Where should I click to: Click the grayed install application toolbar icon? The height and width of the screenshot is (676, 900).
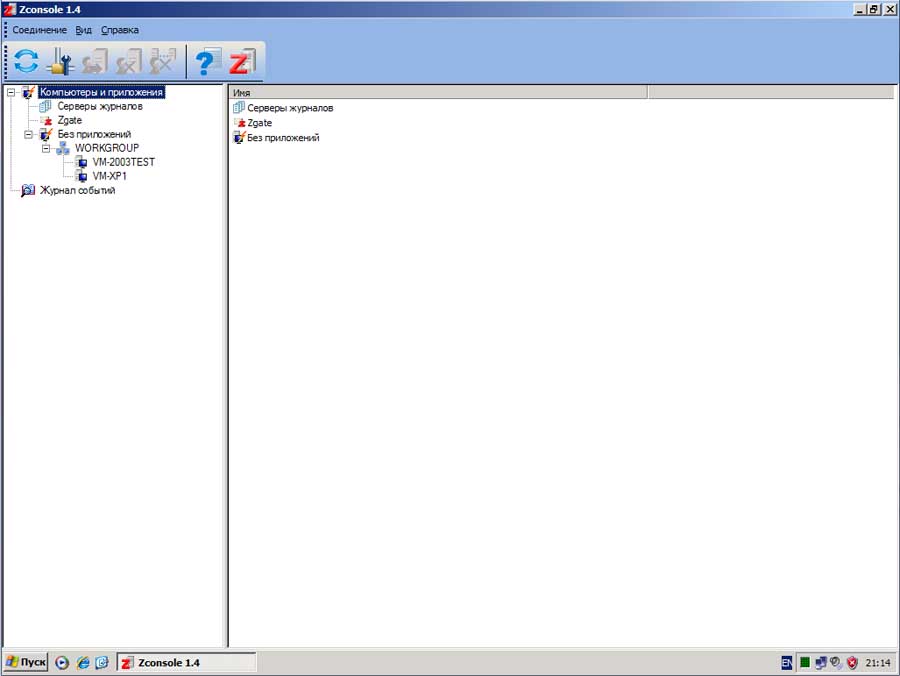click(95, 61)
